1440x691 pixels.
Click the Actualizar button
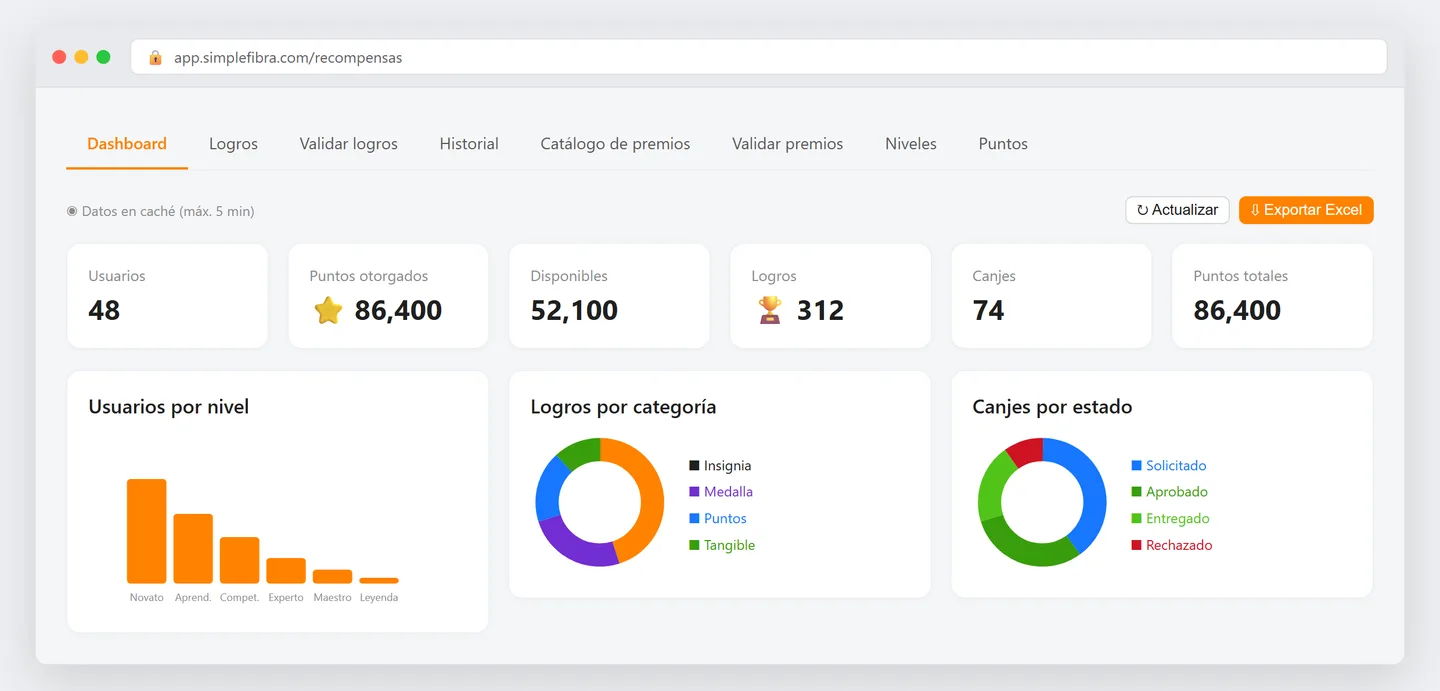click(x=1177, y=210)
